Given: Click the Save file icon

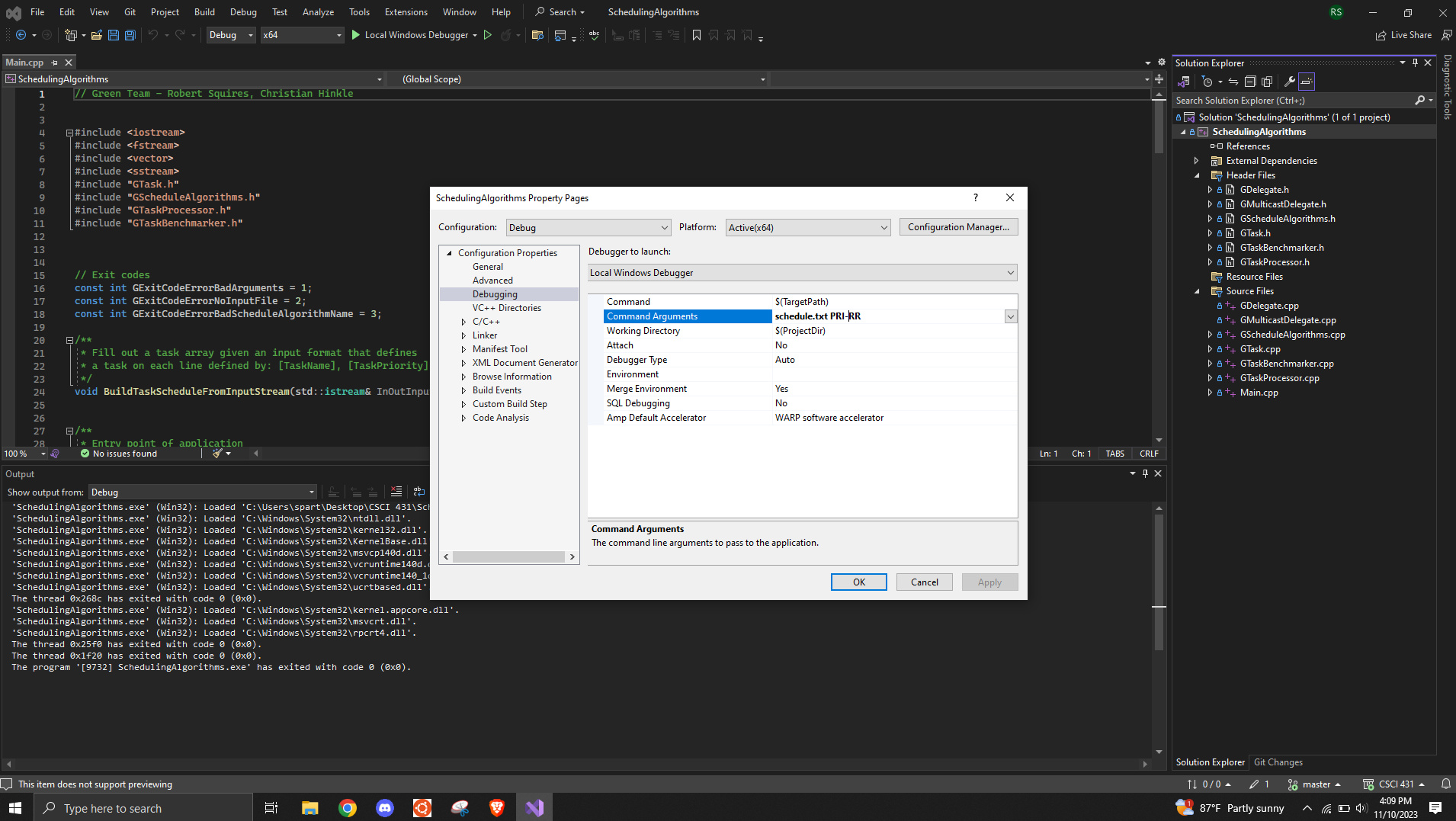Looking at the screenshot, I should click(114, 35).
